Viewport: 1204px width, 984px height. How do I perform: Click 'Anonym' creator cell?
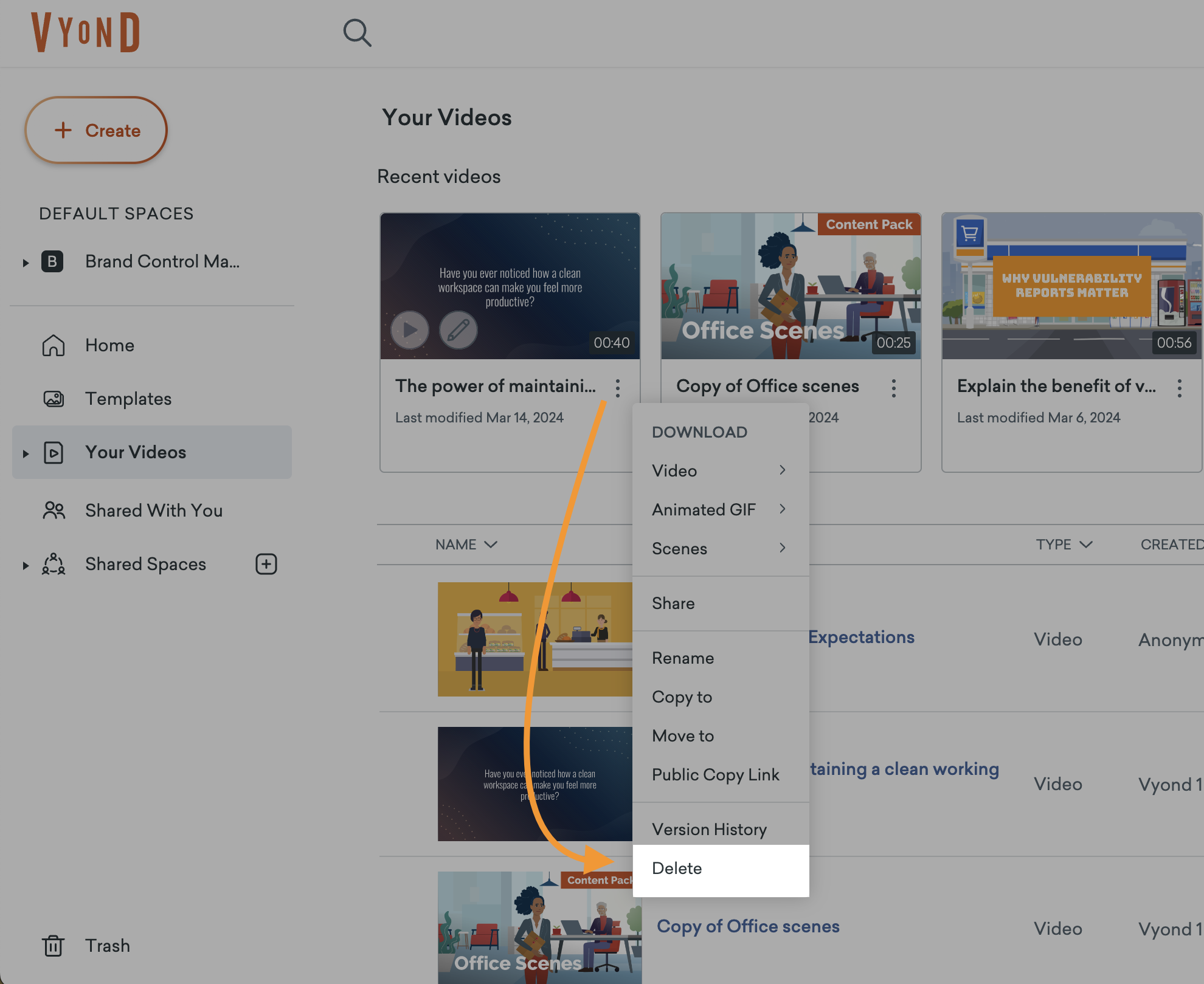click(1171, 639)
